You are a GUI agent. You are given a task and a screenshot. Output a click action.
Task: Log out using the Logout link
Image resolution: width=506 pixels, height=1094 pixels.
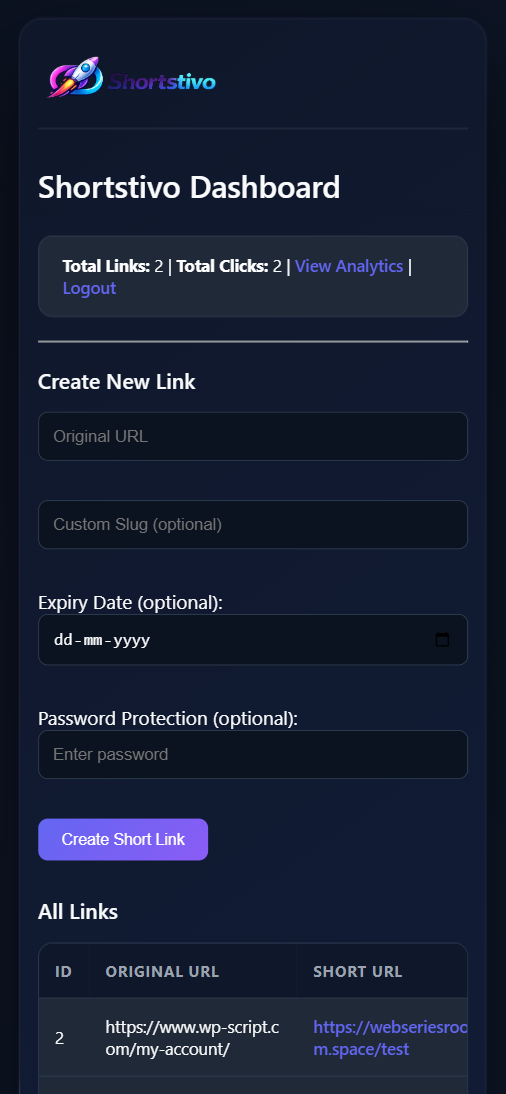(89, 288)
